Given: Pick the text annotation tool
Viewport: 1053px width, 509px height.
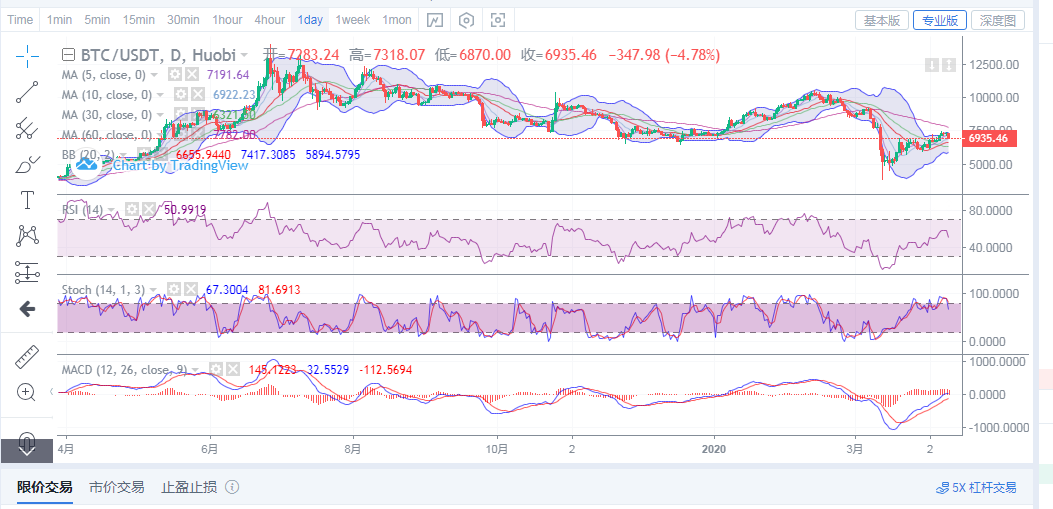Looking at the screenshot, I should click(x=27, y=200).
